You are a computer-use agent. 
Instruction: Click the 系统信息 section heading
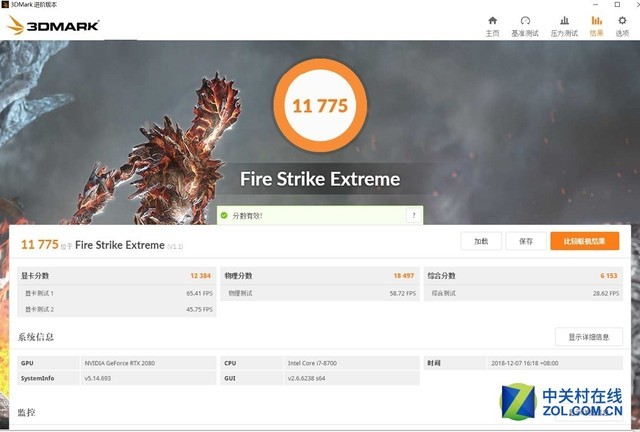tap(36, 337)
